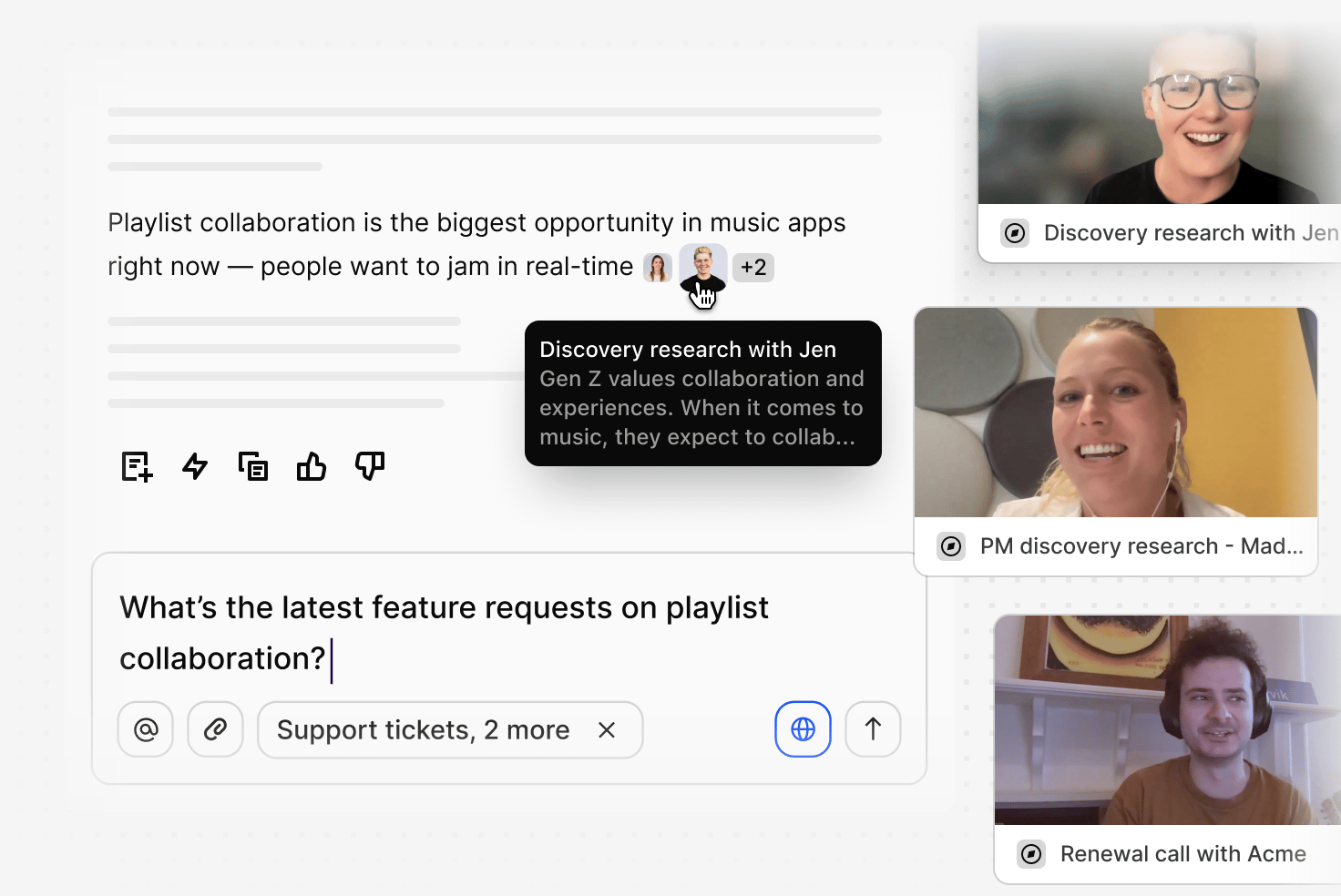The height and width of the screenshot is (896, 1341).
Task: Open the Renewal call with Acme video thumbnail
Action: [x=1168, y=719]
